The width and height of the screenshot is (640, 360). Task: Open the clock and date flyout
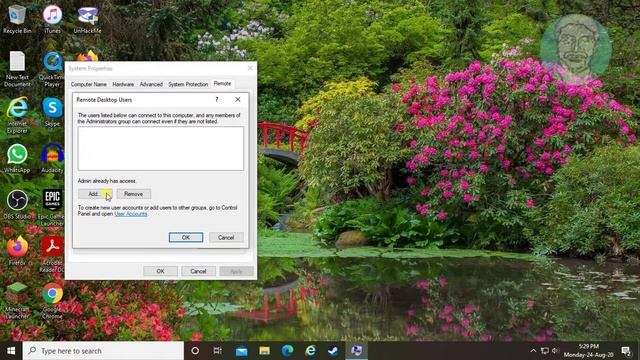point(589,351)
